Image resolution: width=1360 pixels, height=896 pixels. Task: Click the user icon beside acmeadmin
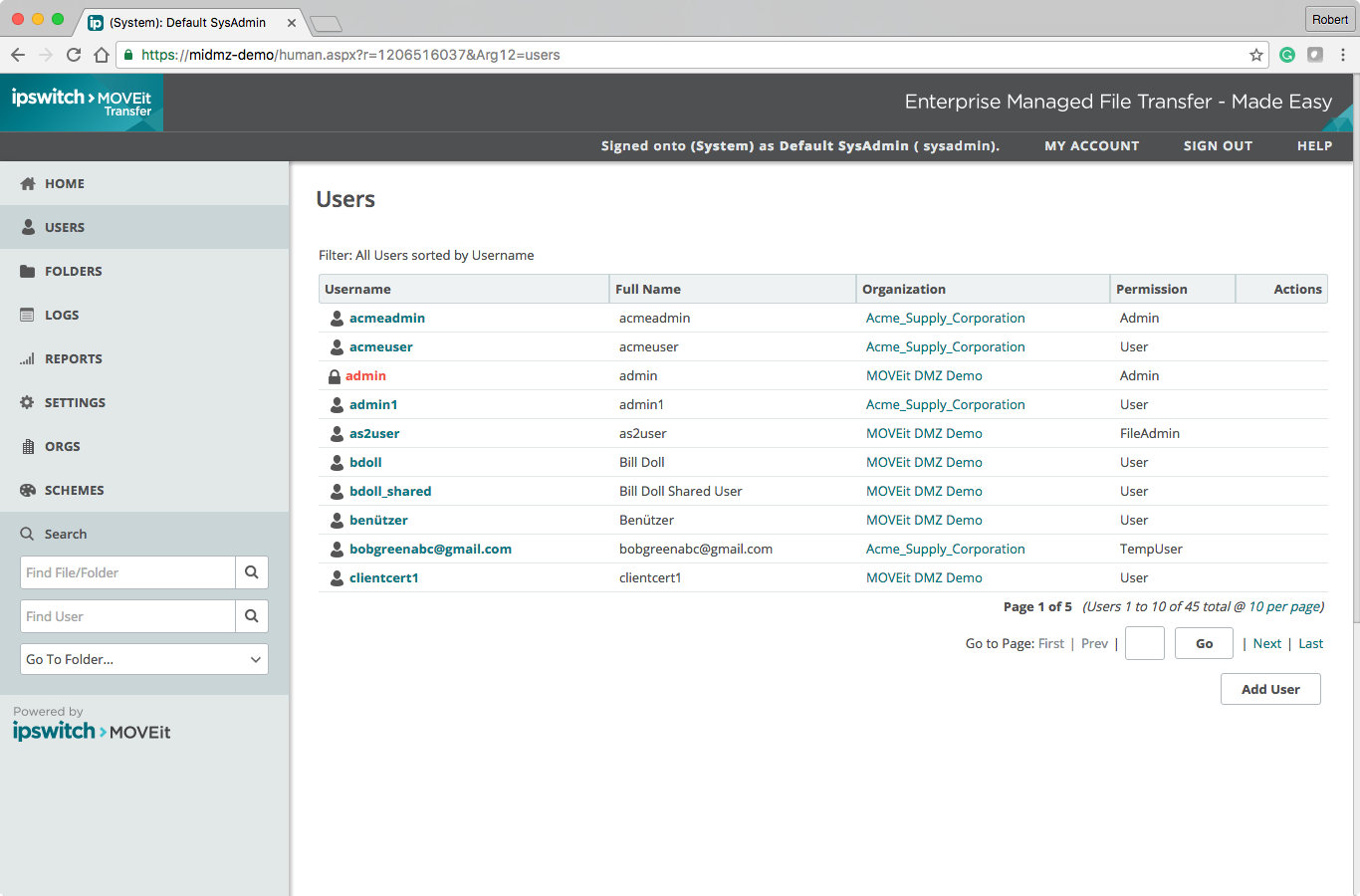[338, 319]
